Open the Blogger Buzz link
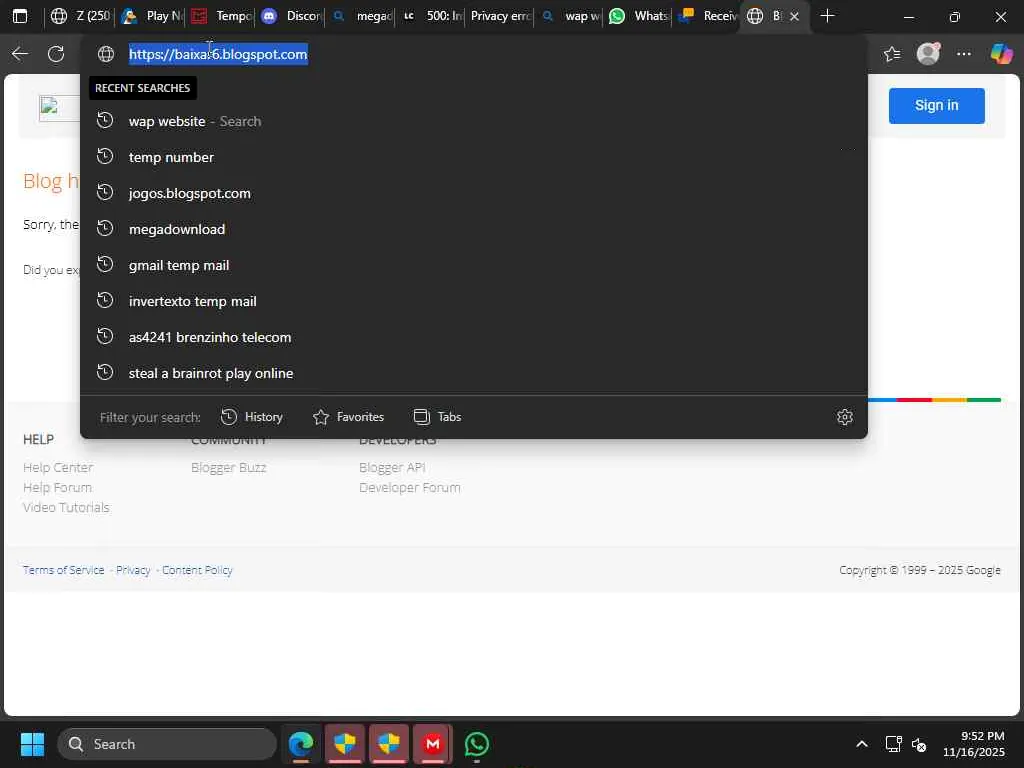The image size is (1024, 768). 229,468
